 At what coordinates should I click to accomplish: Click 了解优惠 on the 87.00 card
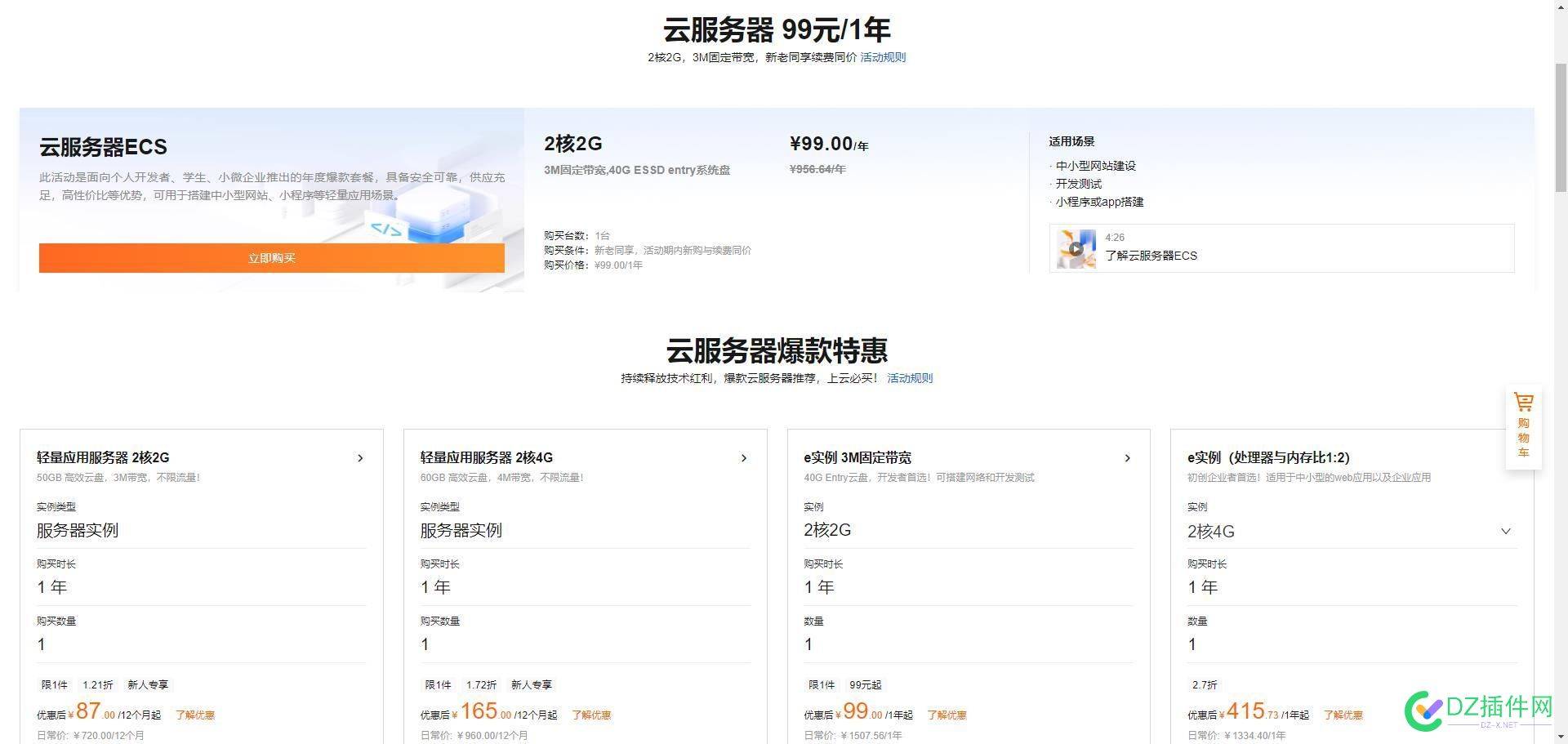point(195,715)
